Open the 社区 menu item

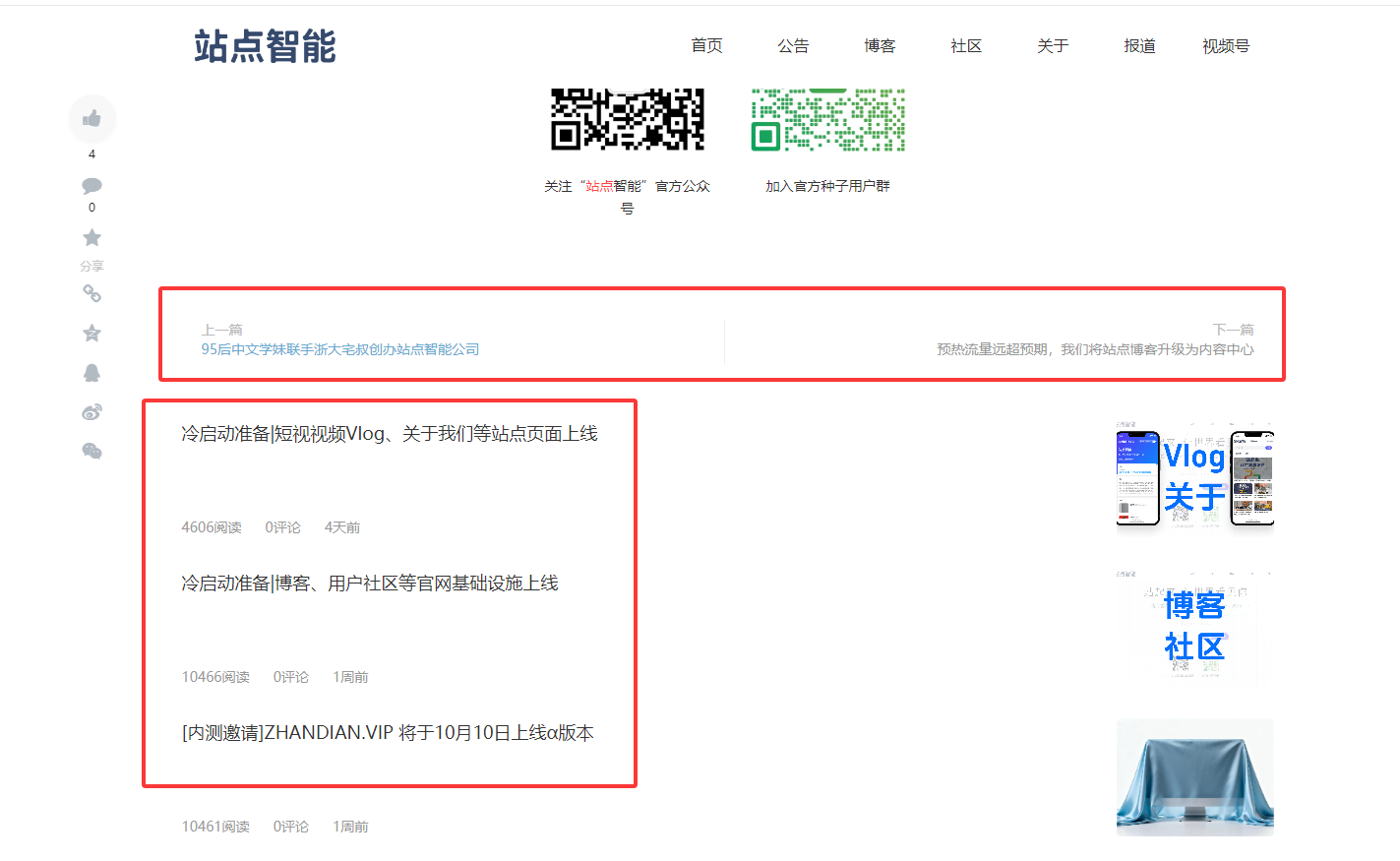(x=966, y=46)
